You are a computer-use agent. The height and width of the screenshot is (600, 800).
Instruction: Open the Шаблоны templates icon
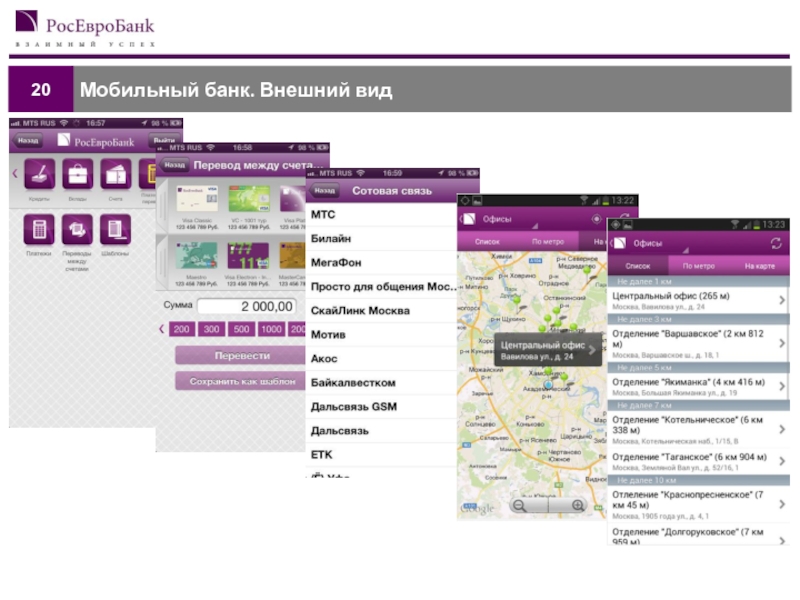(115, 230)
